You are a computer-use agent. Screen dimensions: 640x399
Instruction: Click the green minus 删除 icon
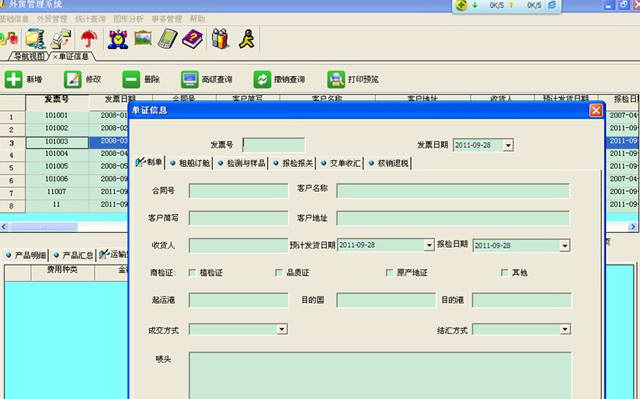click(131, 79)
